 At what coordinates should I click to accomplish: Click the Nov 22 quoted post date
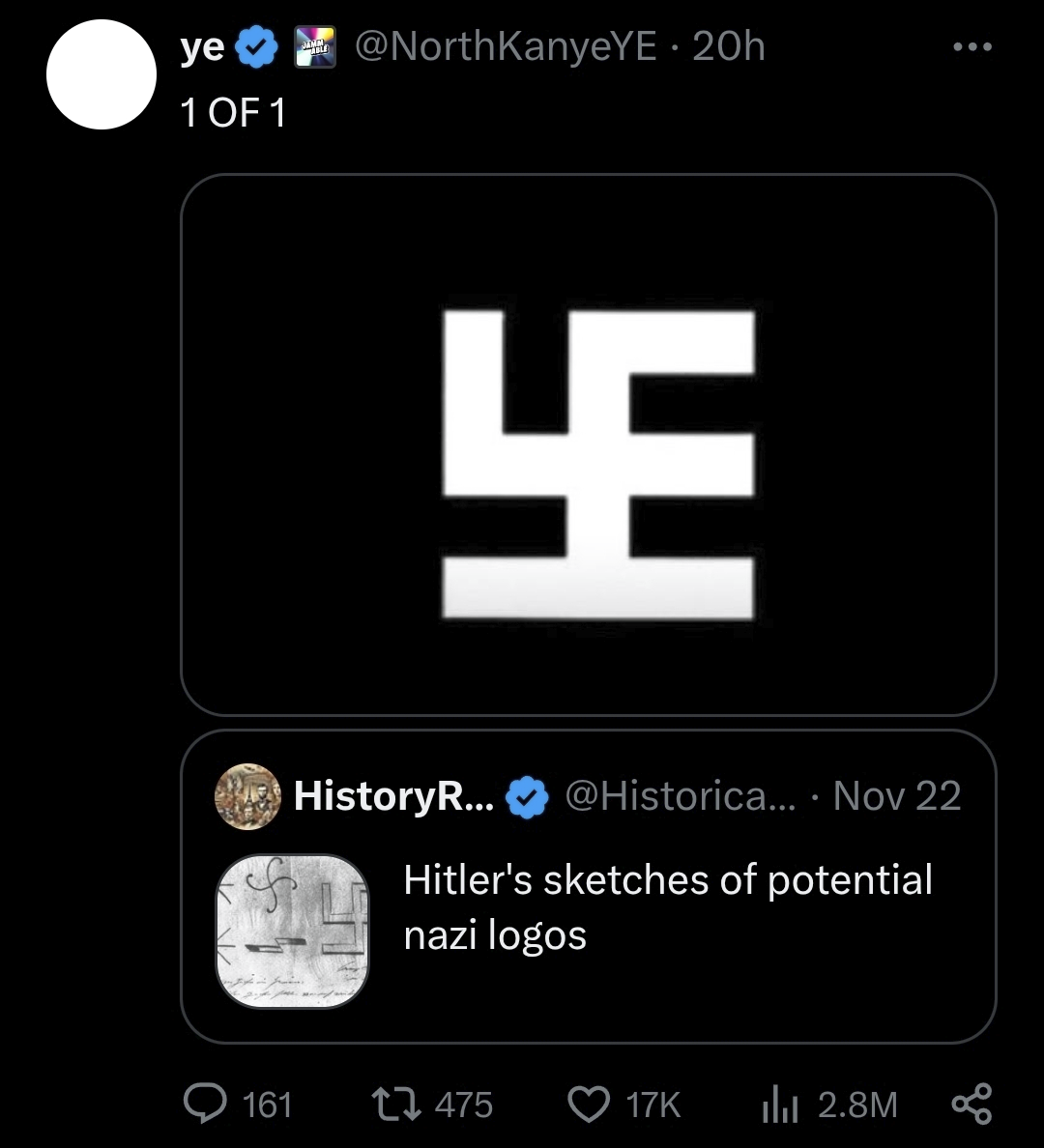(x=897, y=796)
